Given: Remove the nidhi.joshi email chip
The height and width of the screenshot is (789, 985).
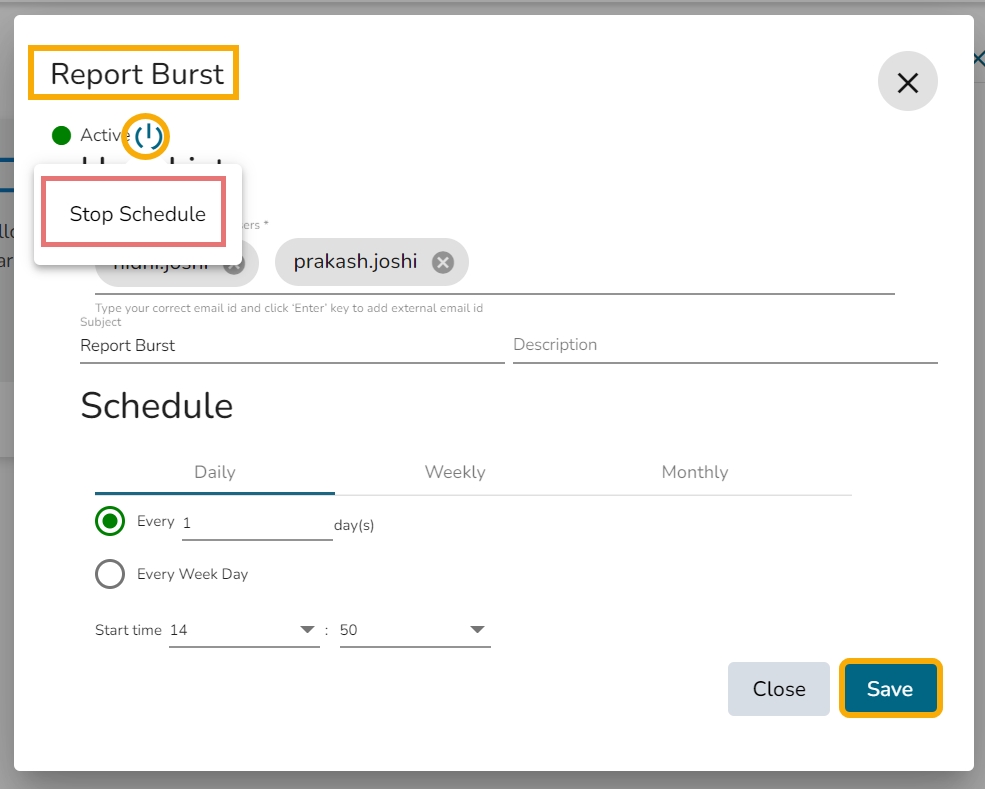Looking at the screenshot, I should (234, 265).
